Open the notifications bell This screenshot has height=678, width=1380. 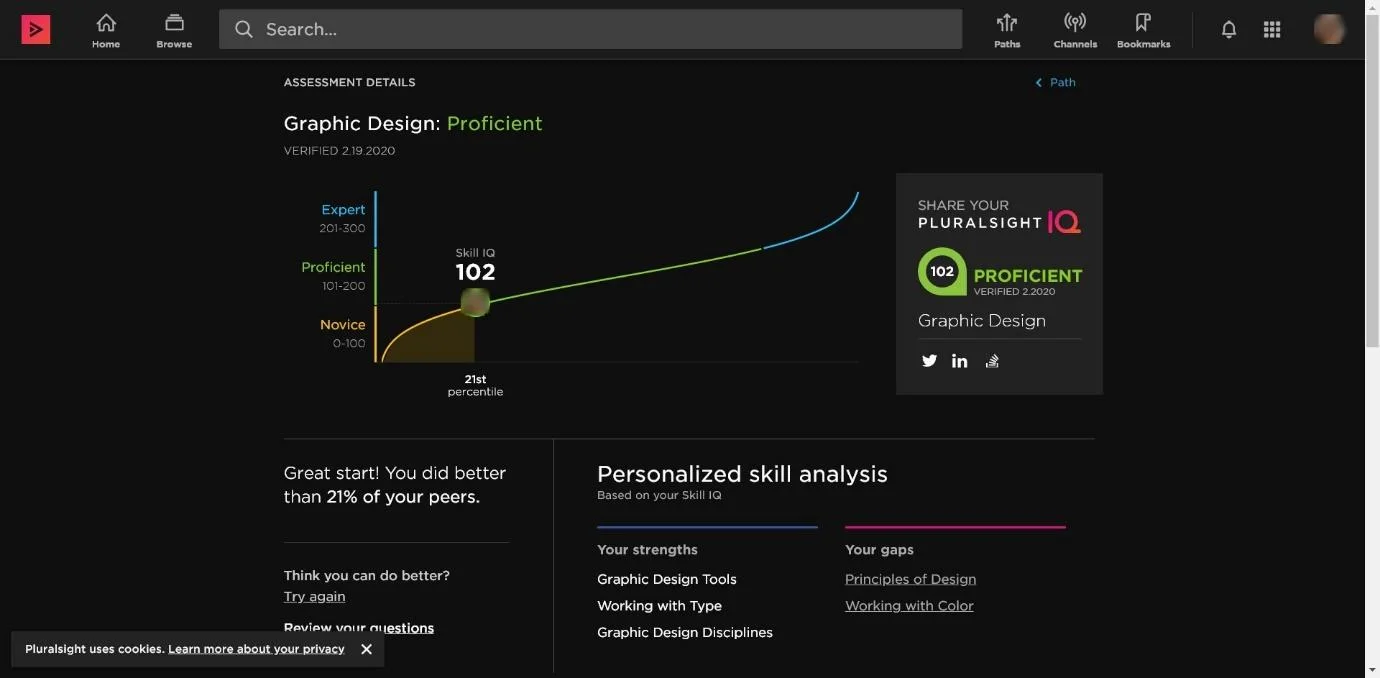pos(1229,30)
